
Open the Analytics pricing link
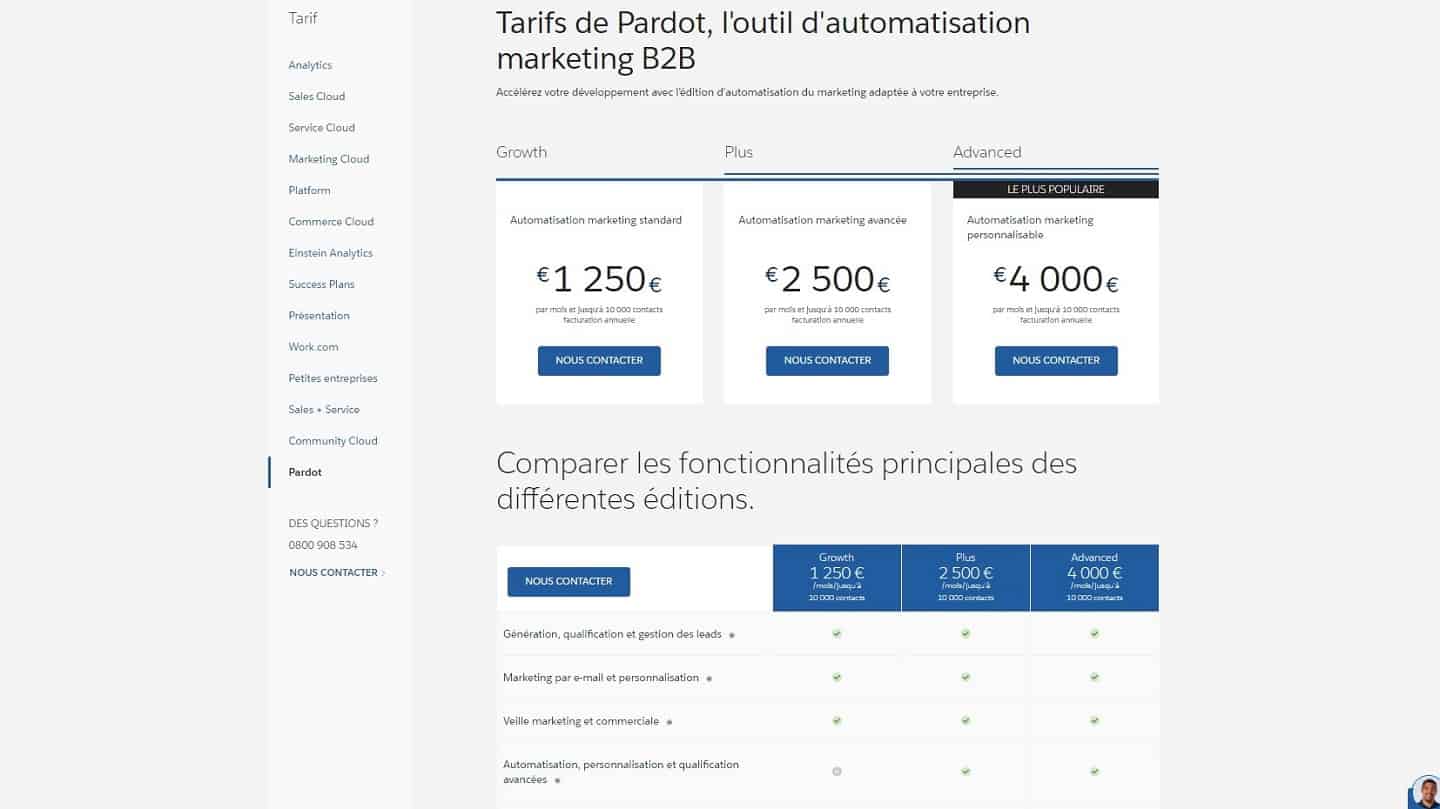310,65
